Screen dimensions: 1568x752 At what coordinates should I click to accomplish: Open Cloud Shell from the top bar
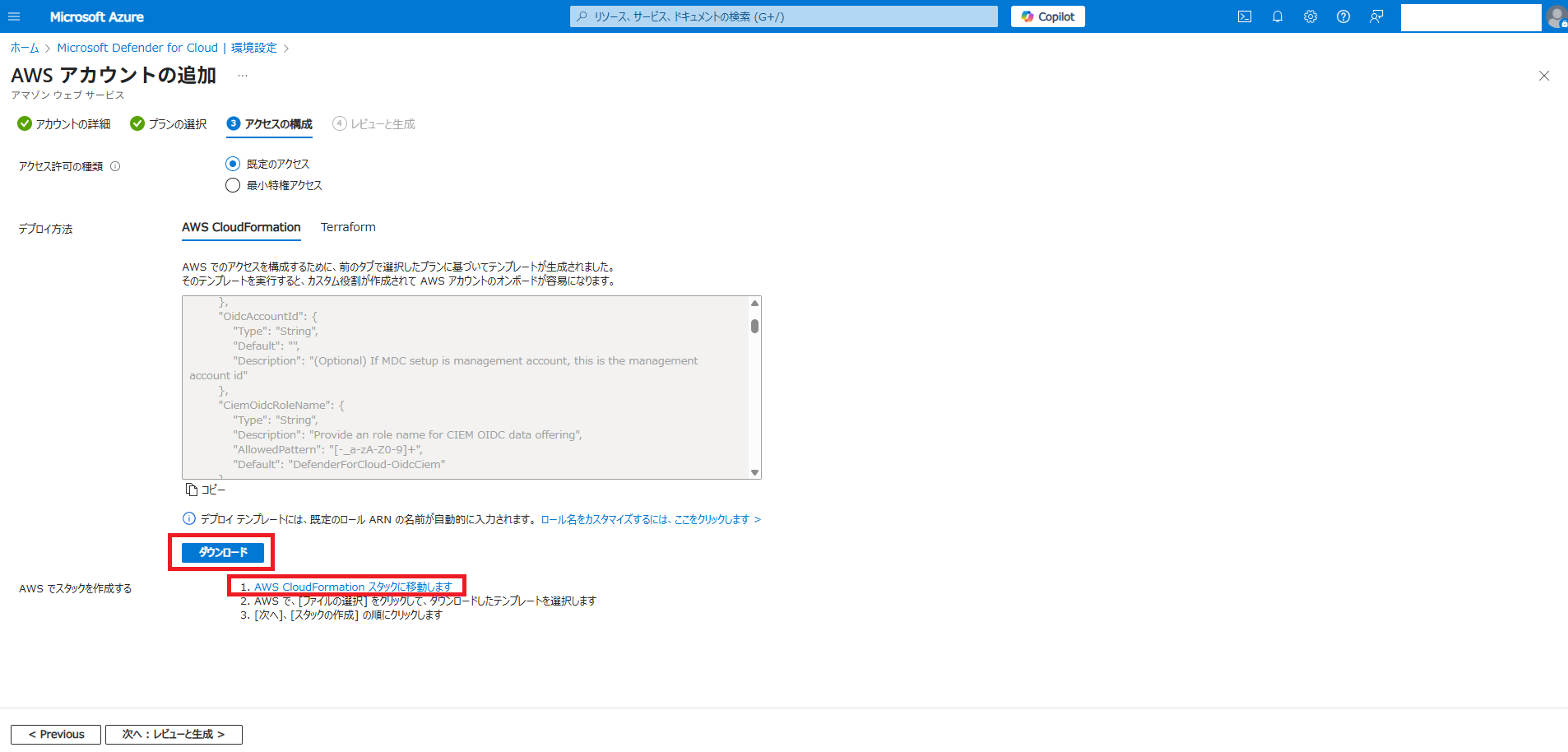1245,16
